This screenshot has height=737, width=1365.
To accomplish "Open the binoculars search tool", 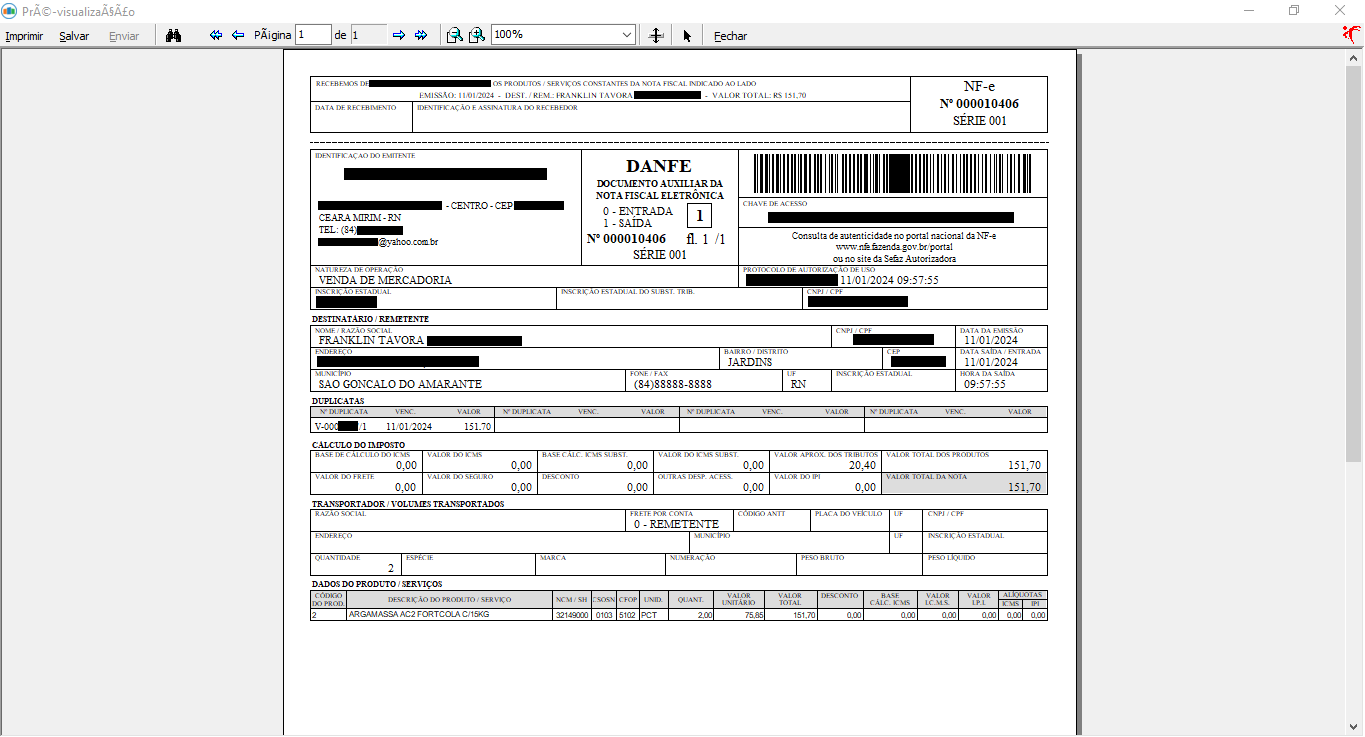I will coord(173,35).
